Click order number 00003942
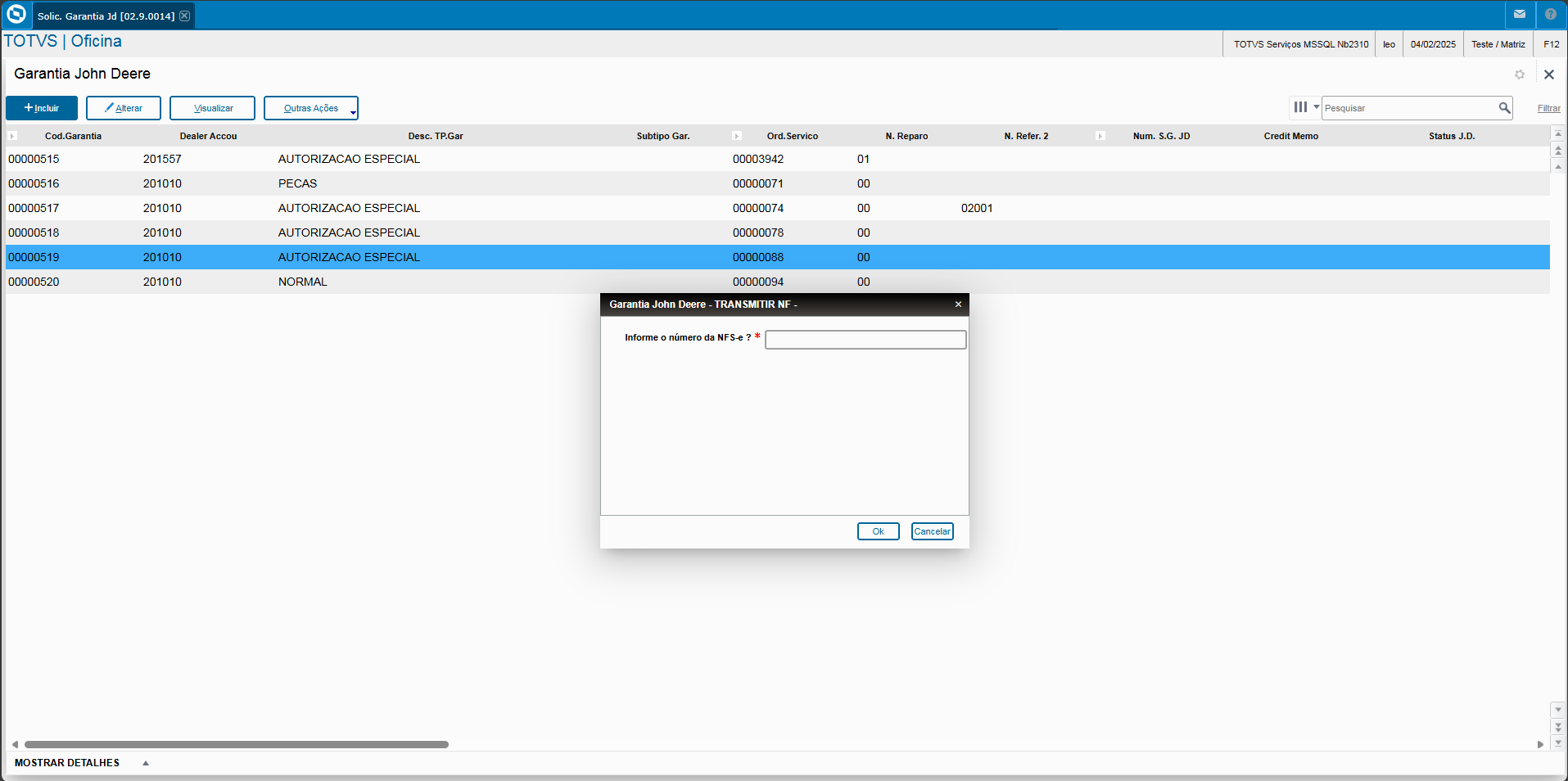 click(758, 159)
